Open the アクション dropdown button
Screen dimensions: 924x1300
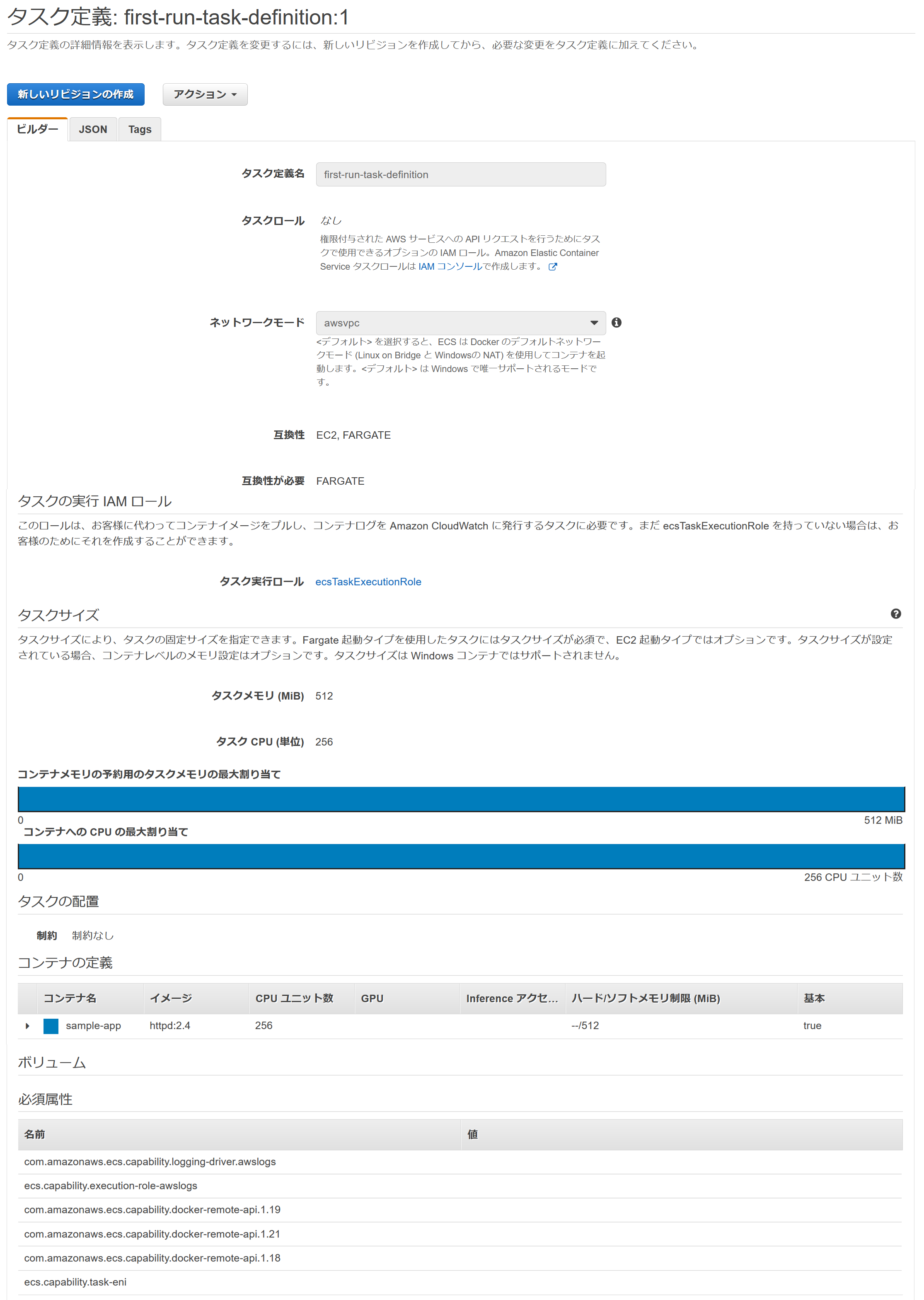coord(205,94)
